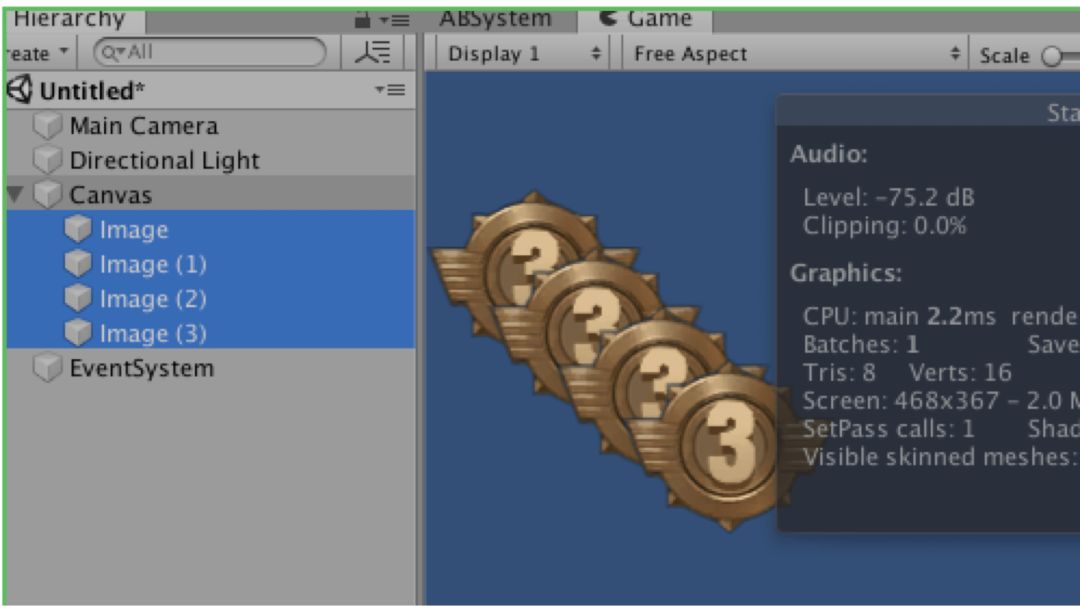Click the Unity logo beside Untitled scene
1080x606 pixels.
pyautogui.click(x=20, y=90)
